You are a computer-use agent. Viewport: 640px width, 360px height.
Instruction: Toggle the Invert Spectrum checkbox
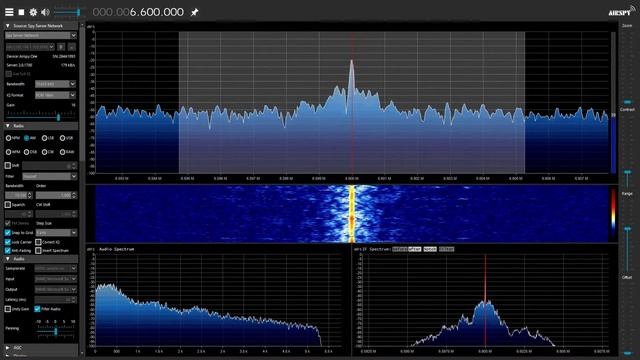38,250
